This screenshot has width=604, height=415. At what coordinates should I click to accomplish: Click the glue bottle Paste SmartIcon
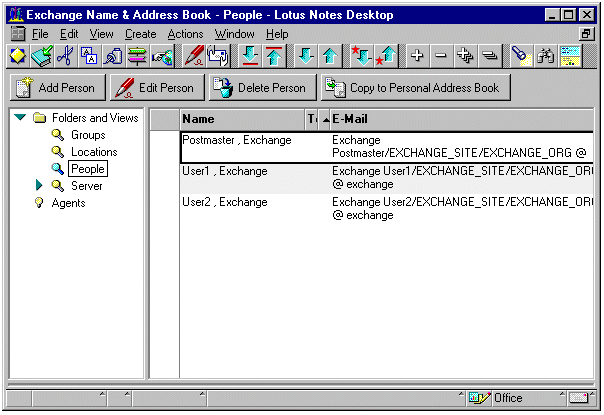click(113, 56)
